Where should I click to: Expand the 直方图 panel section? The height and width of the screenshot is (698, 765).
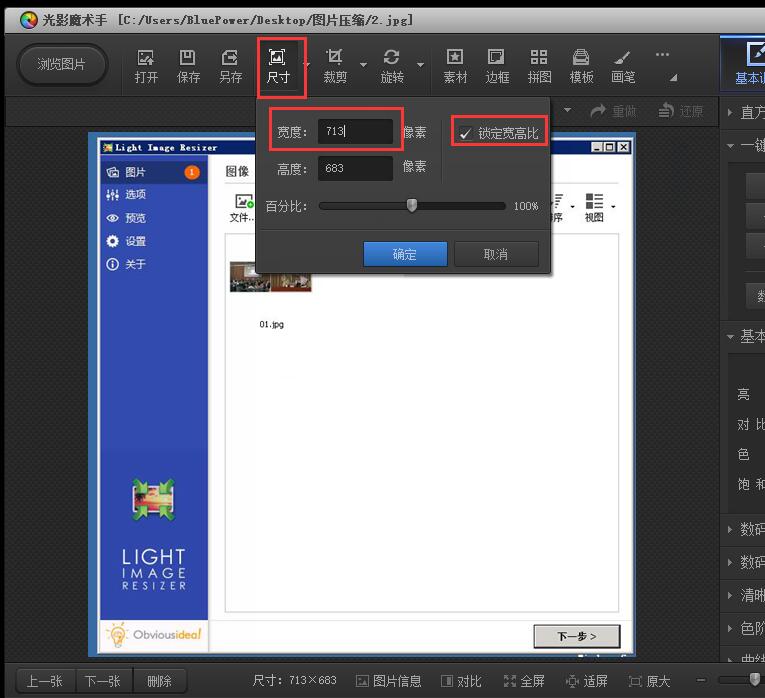point(730,112)
